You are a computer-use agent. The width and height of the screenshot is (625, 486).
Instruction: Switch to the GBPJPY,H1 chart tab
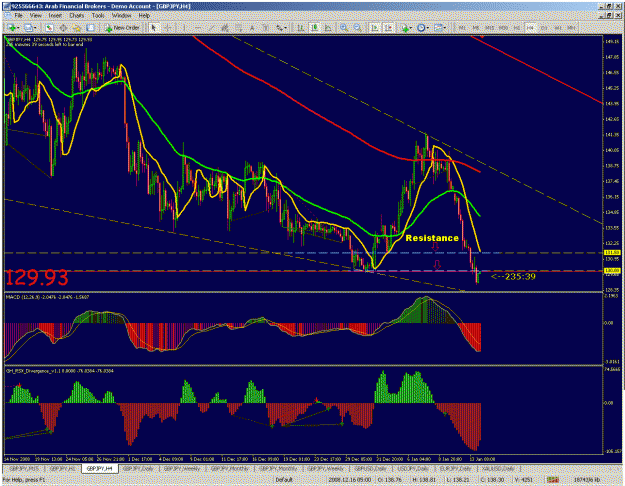tap(63, 468)
